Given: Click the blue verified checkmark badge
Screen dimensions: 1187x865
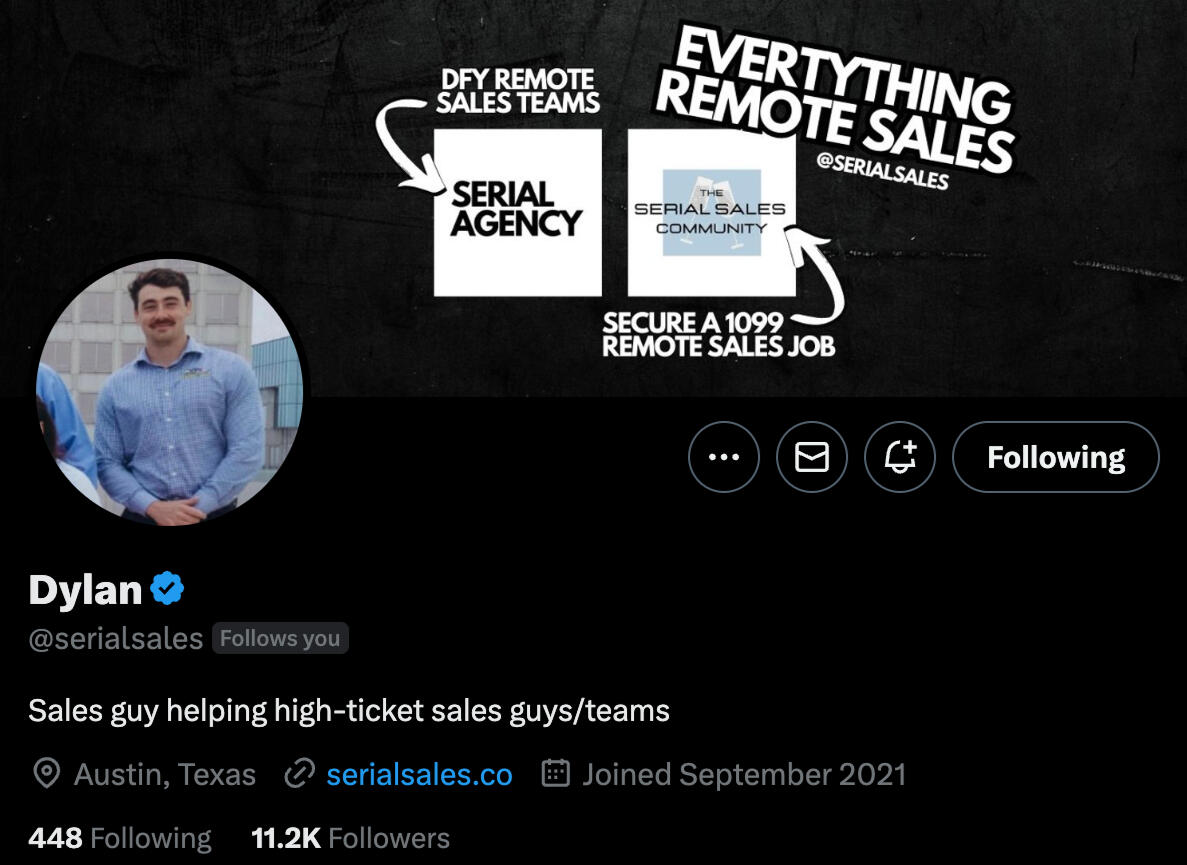Looking at the screenshot, I should (x=167, y=589).
